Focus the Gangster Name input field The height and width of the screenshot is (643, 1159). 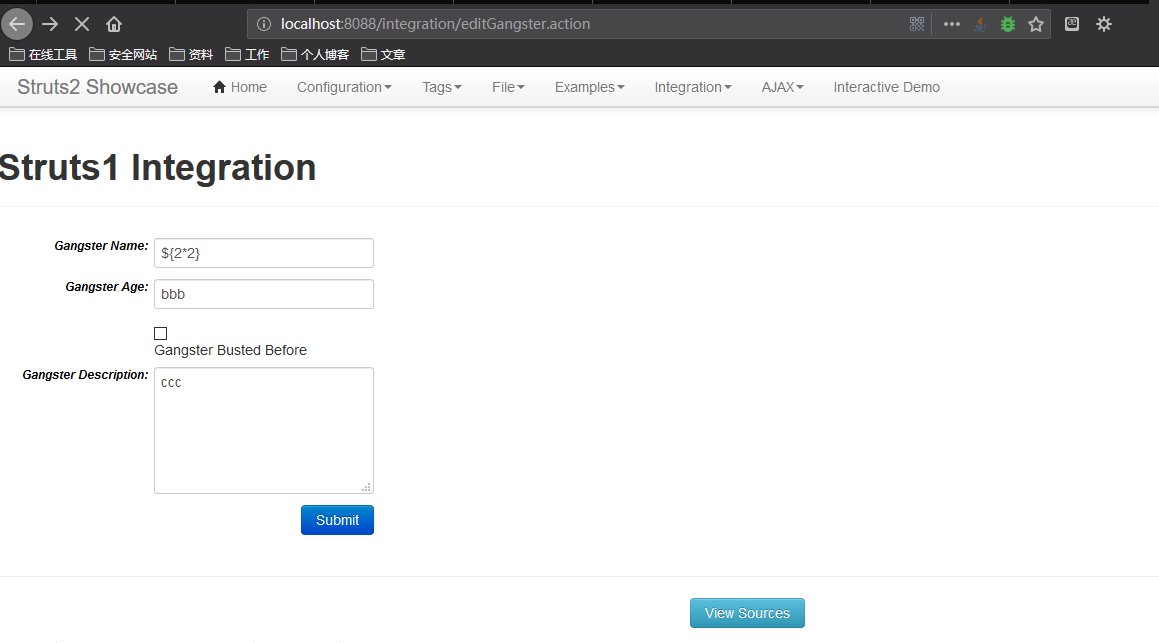[x=264, y=254]
